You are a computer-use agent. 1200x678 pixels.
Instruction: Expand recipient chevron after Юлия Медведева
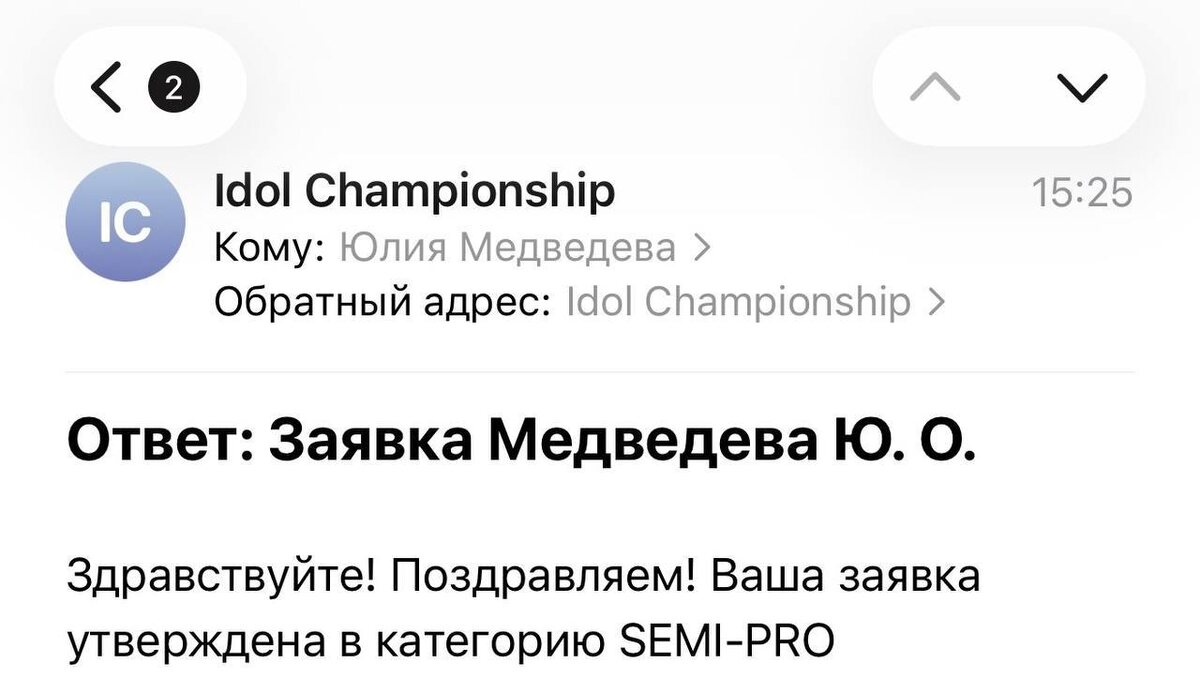pos(702,247)
